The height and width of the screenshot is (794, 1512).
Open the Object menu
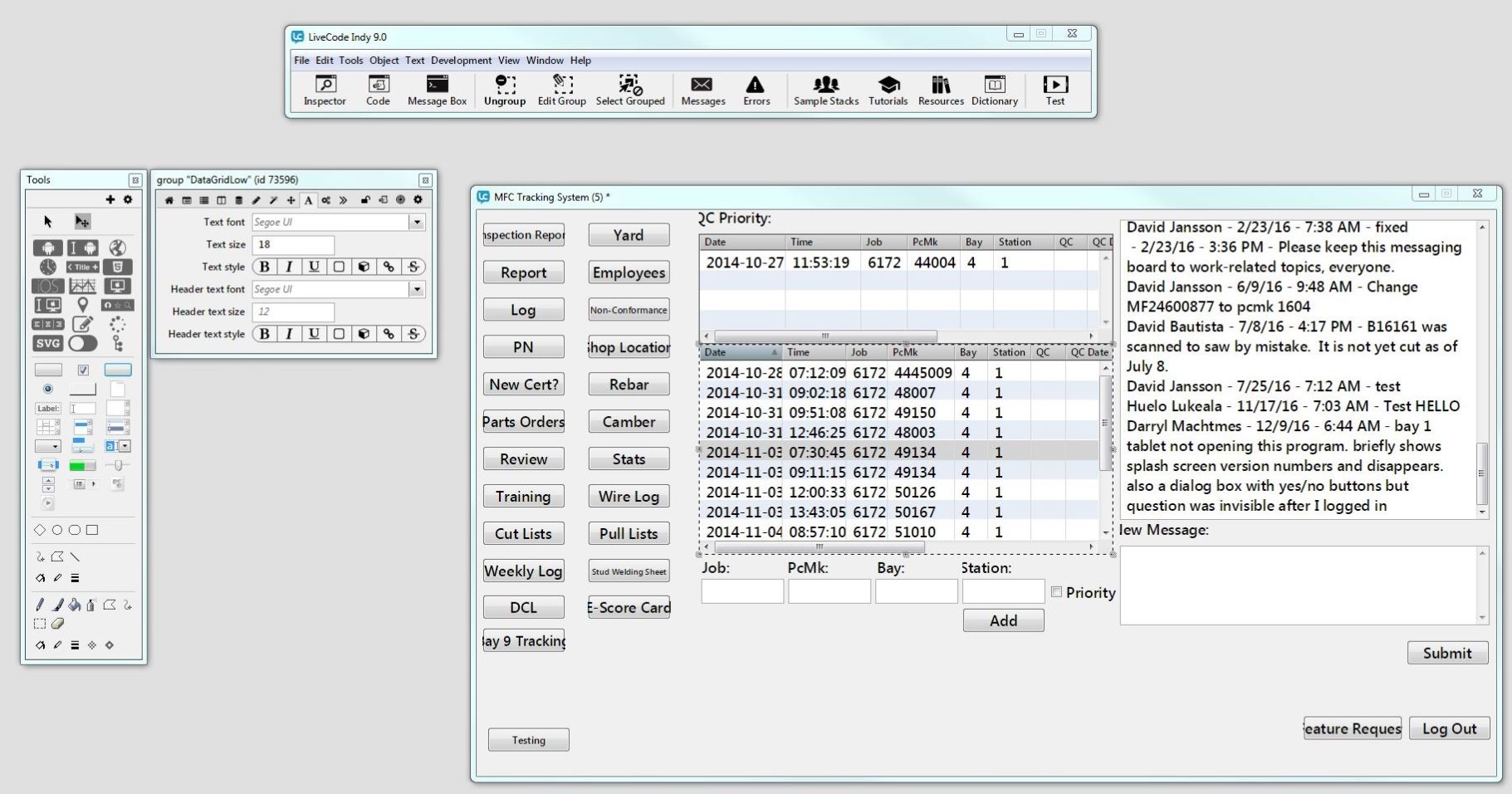(x=384, y=61)
